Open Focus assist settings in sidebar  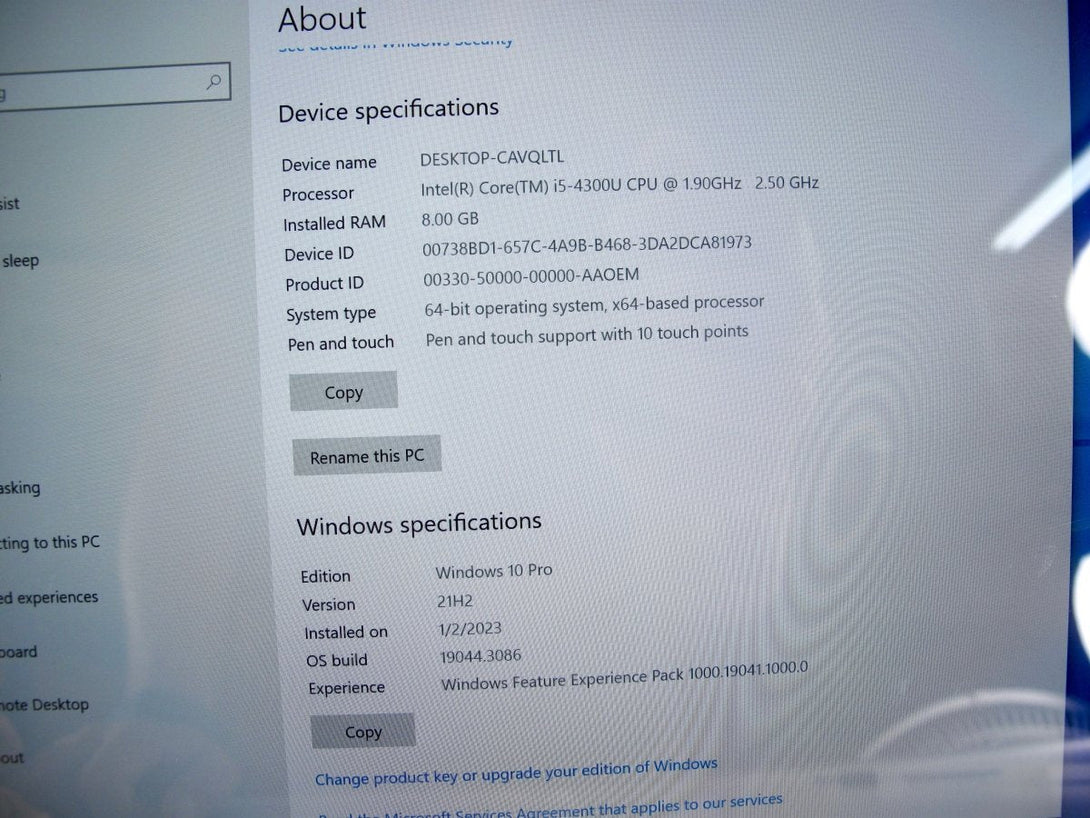coord(8,203)
